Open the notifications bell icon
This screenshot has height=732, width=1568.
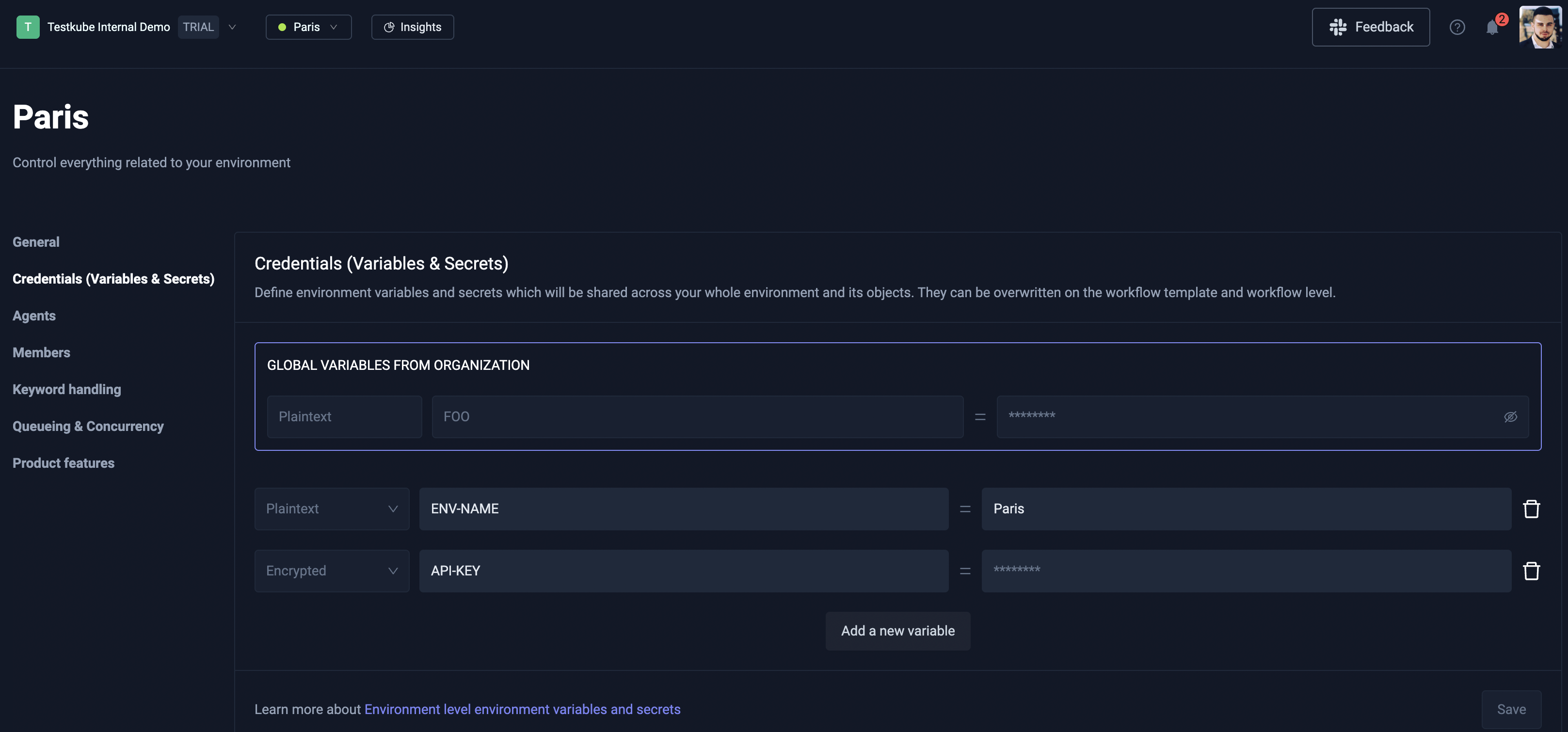click(1491, 27)
